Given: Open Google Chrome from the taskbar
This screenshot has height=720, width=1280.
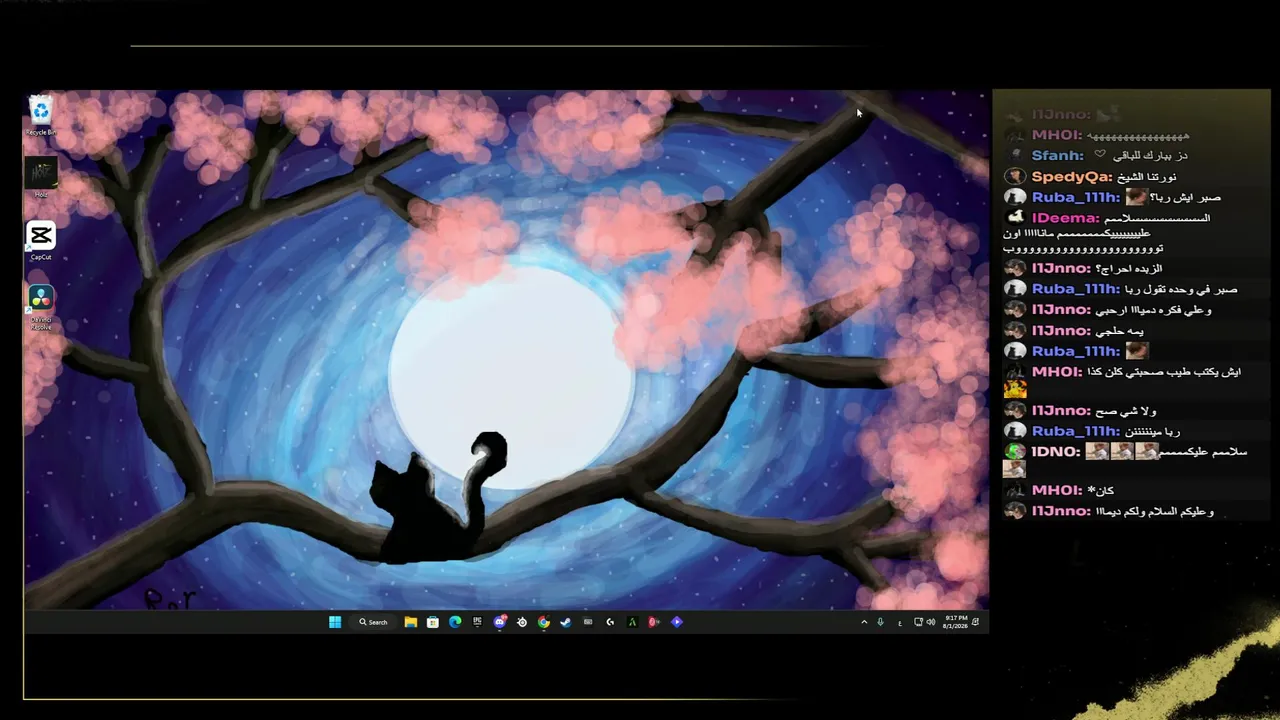Looking at the screenshot, I should [x=543, y=622].
